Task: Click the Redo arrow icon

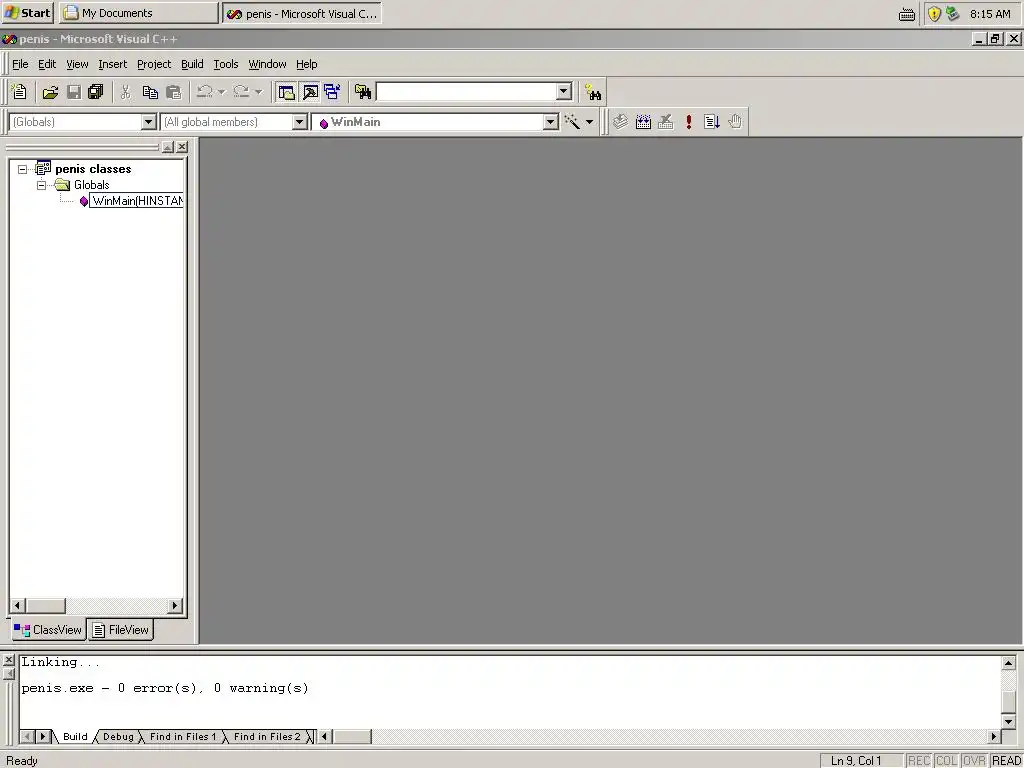Action: [241, 92]
